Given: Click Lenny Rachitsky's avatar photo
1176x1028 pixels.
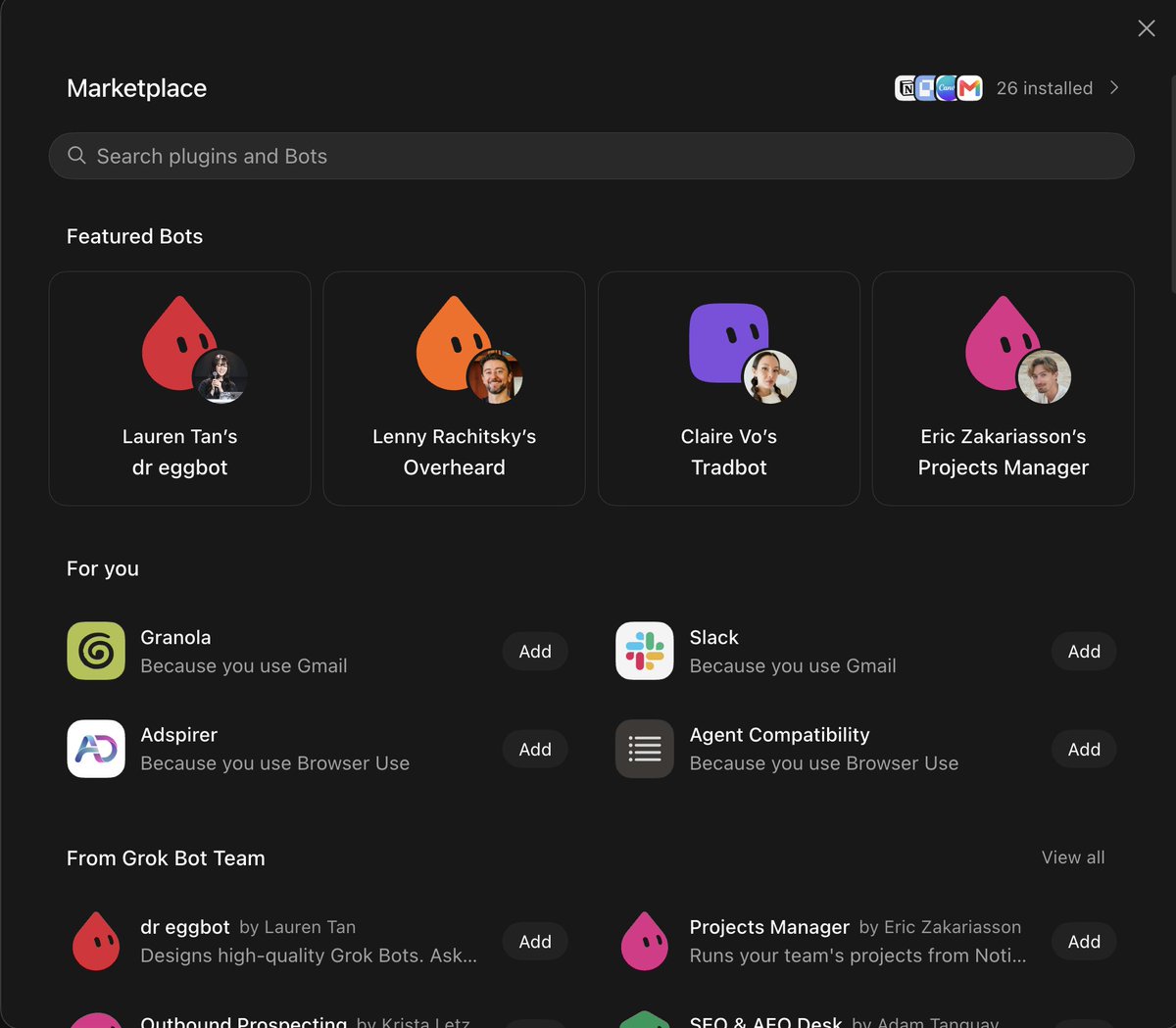Looking at the screenshot, I should [495, 377].
